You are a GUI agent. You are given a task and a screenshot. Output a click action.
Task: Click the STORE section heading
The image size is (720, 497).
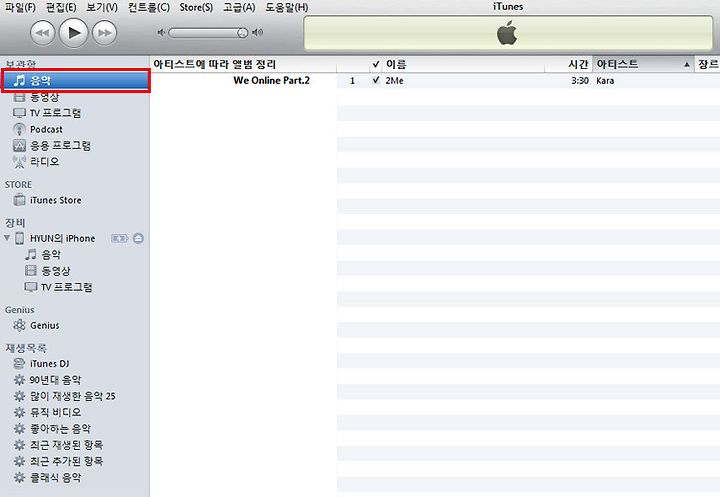point(18,185)
